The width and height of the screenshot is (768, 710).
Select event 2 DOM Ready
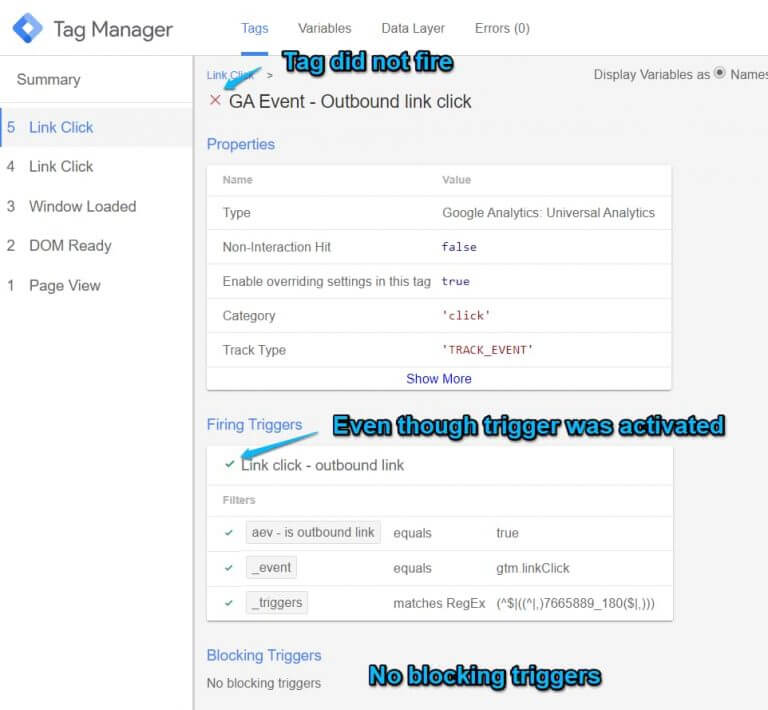click(70, 245)
